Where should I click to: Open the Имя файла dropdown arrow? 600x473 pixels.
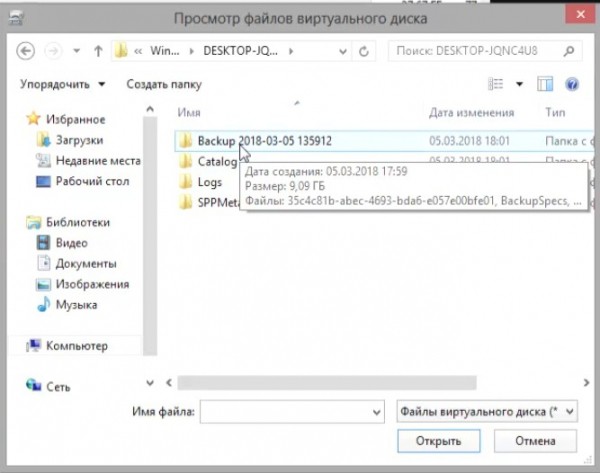(377, 412)
